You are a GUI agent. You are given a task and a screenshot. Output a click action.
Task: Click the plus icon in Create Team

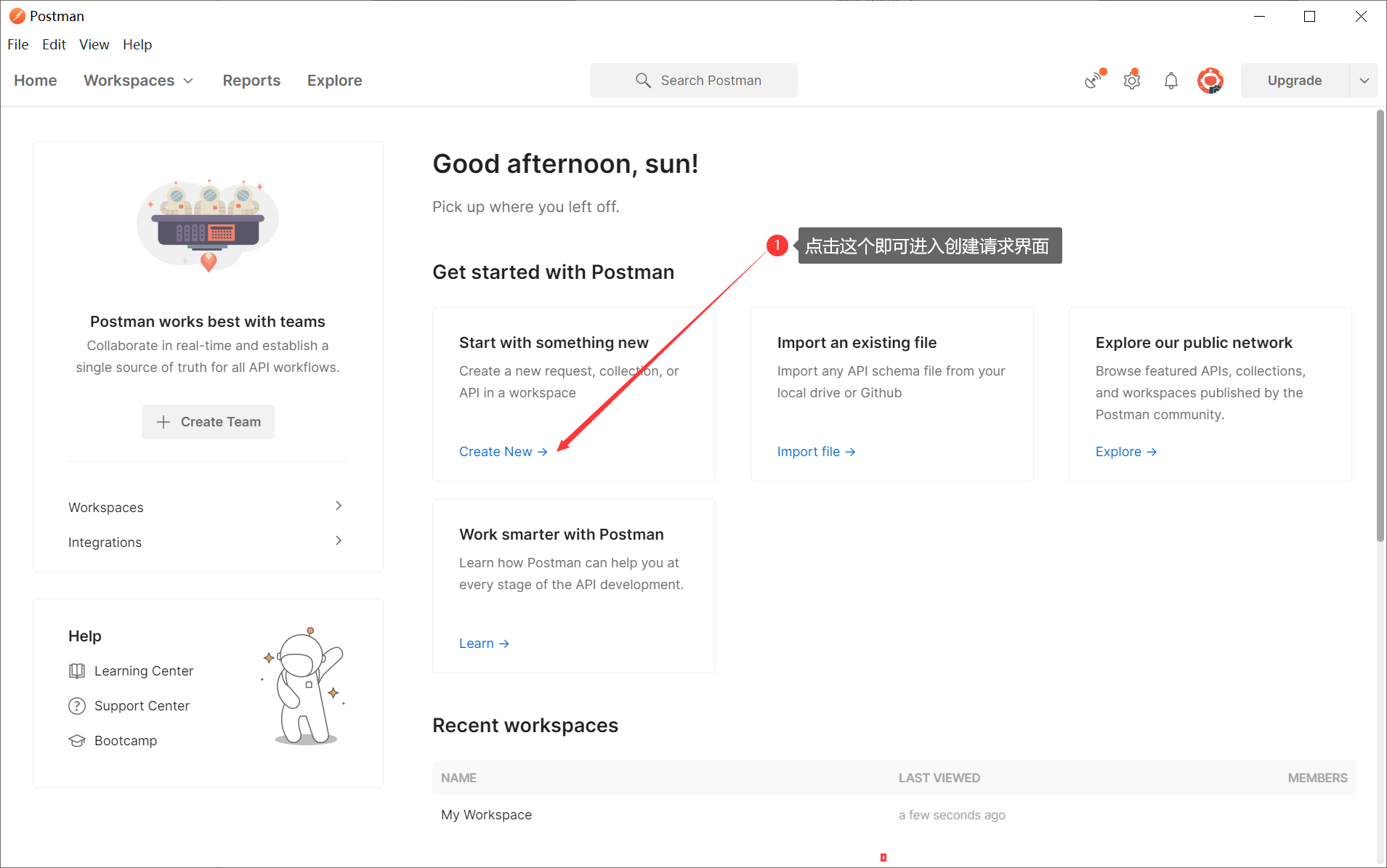pos(163,422)
